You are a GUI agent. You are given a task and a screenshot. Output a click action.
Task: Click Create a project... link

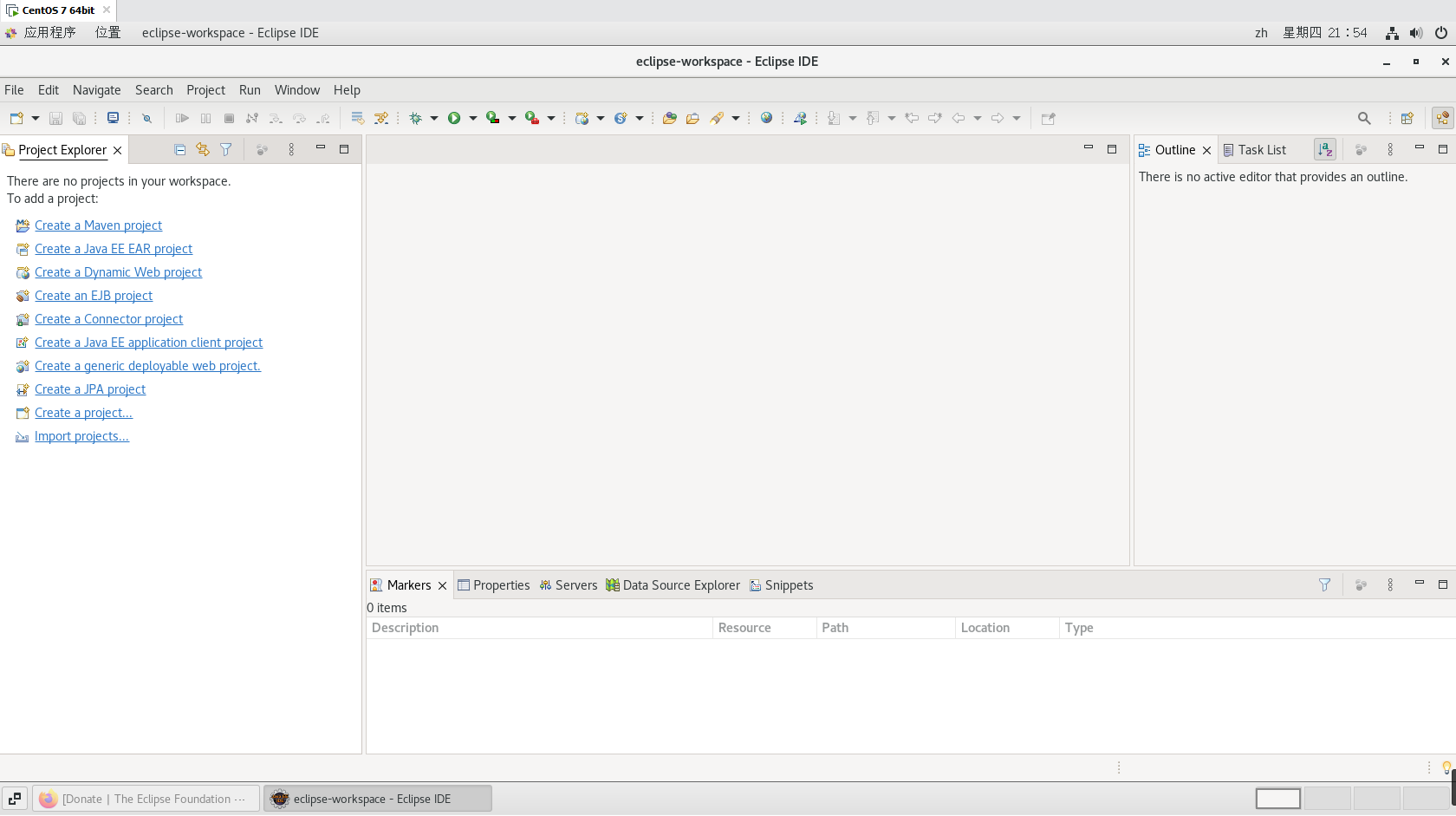[x=83, y=413]
